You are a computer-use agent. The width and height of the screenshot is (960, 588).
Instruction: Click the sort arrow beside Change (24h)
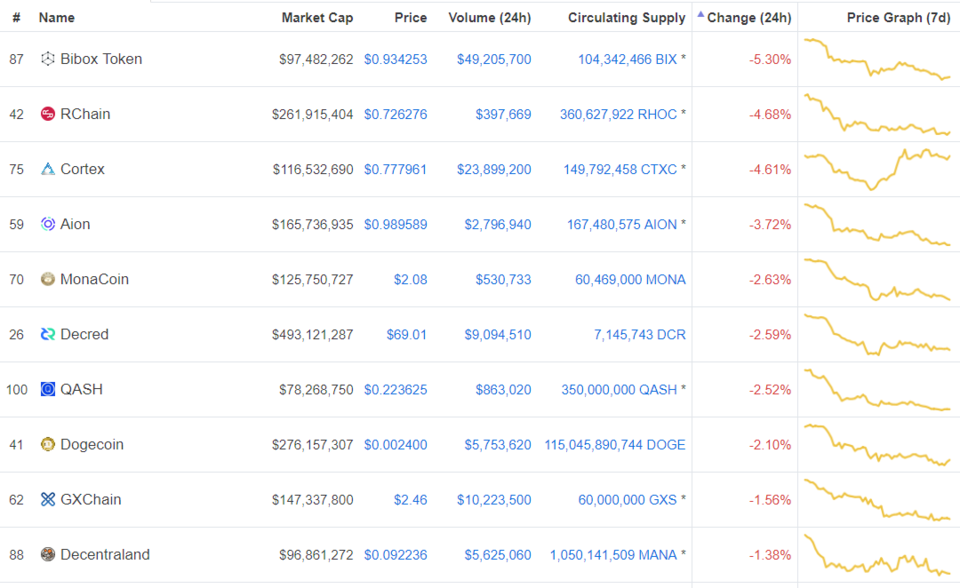[x=700, y=14]
